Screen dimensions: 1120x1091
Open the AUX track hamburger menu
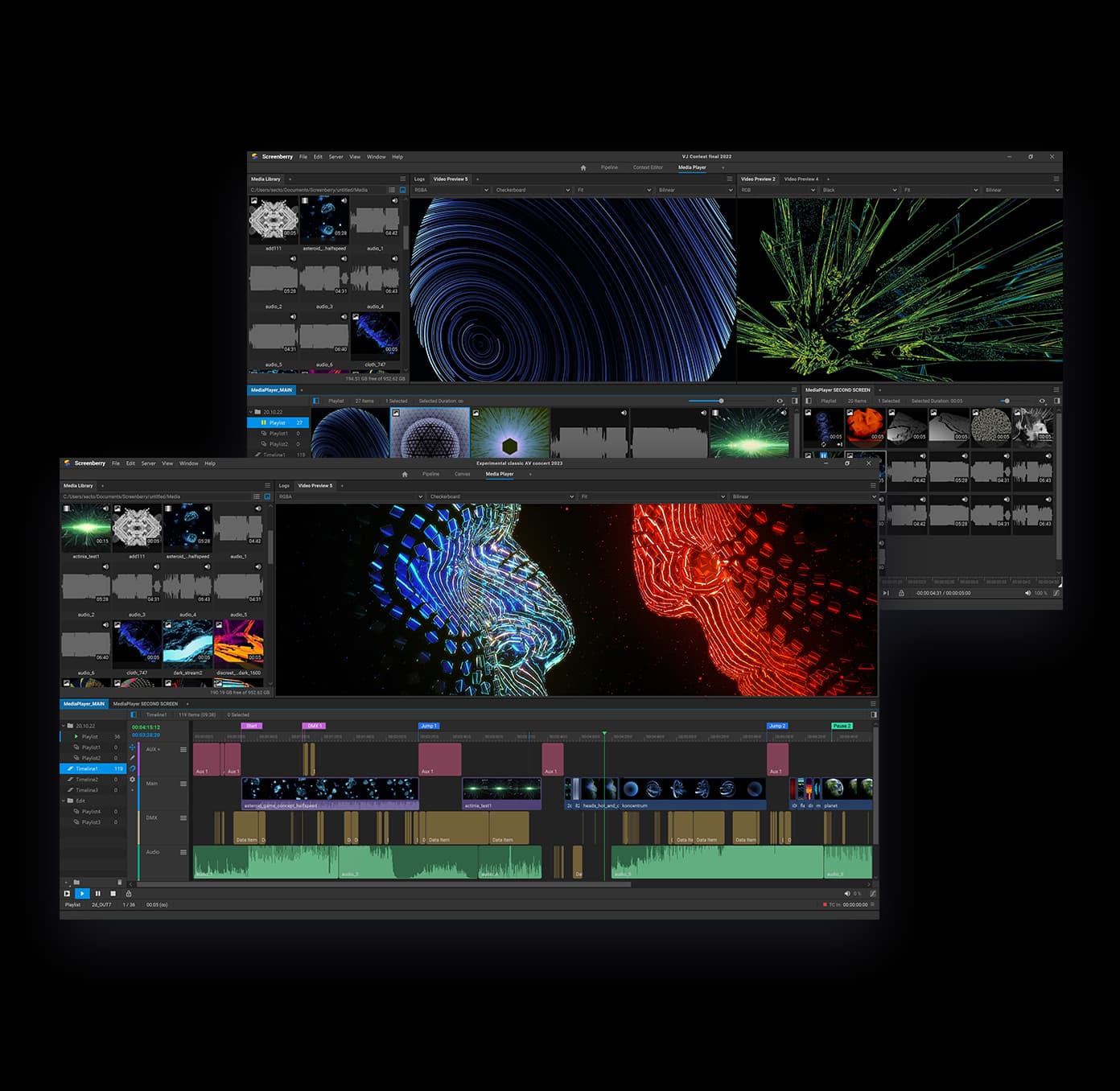(183, 749)
